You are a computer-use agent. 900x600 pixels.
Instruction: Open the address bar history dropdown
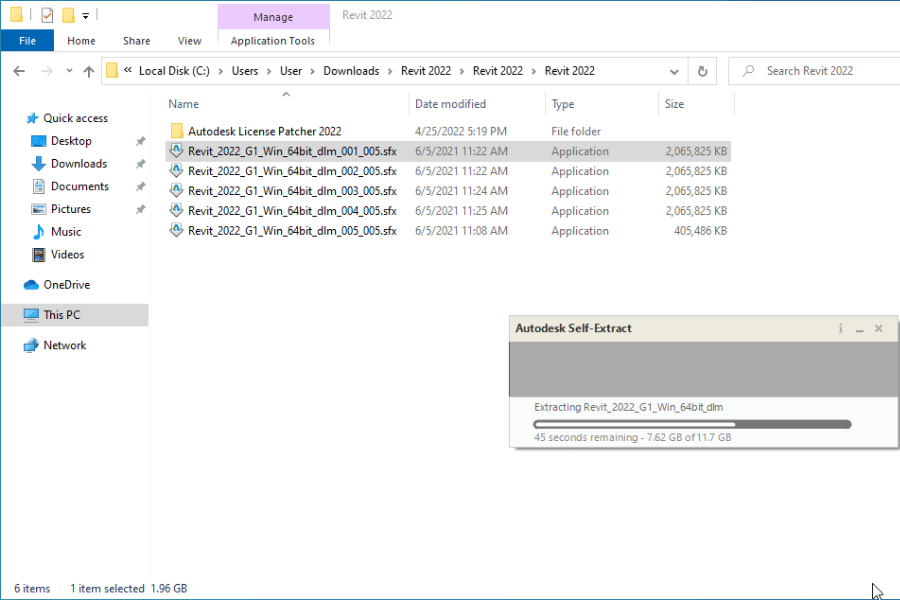(676, 71)
